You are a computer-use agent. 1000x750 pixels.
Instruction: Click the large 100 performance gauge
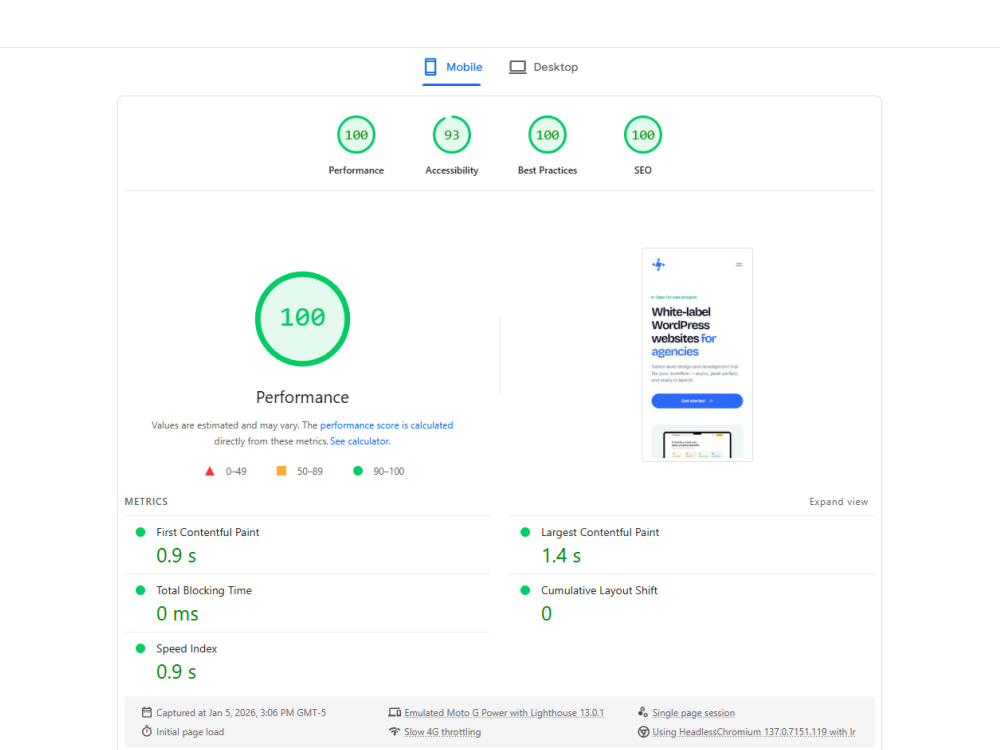[302, 319]
